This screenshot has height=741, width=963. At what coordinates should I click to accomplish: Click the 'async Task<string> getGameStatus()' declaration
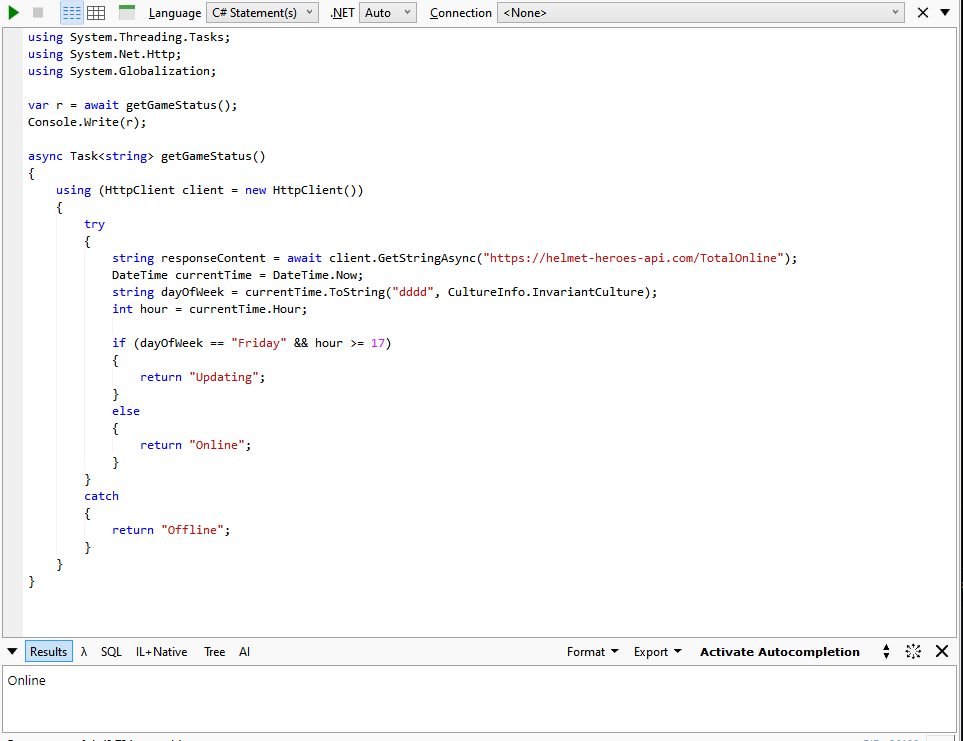coord(147,156)
